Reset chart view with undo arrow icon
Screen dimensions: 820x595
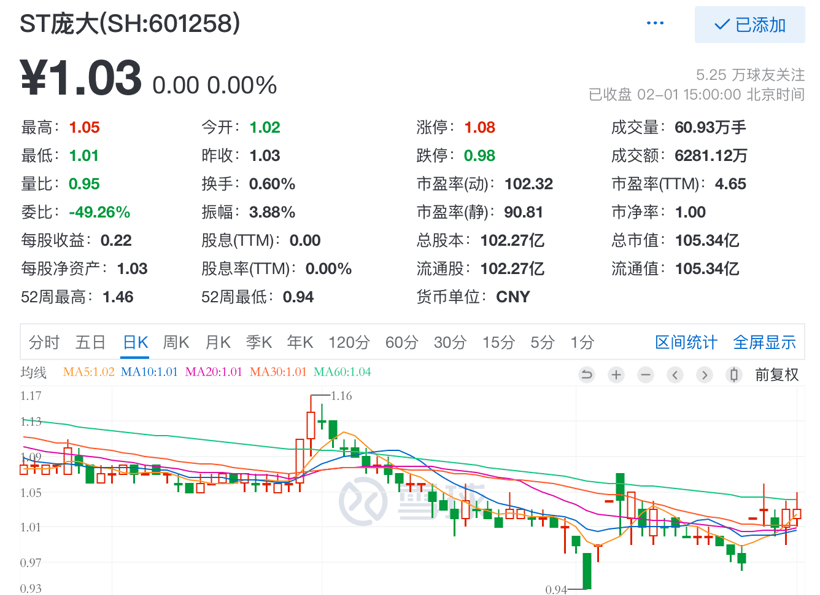click(587, 375)
